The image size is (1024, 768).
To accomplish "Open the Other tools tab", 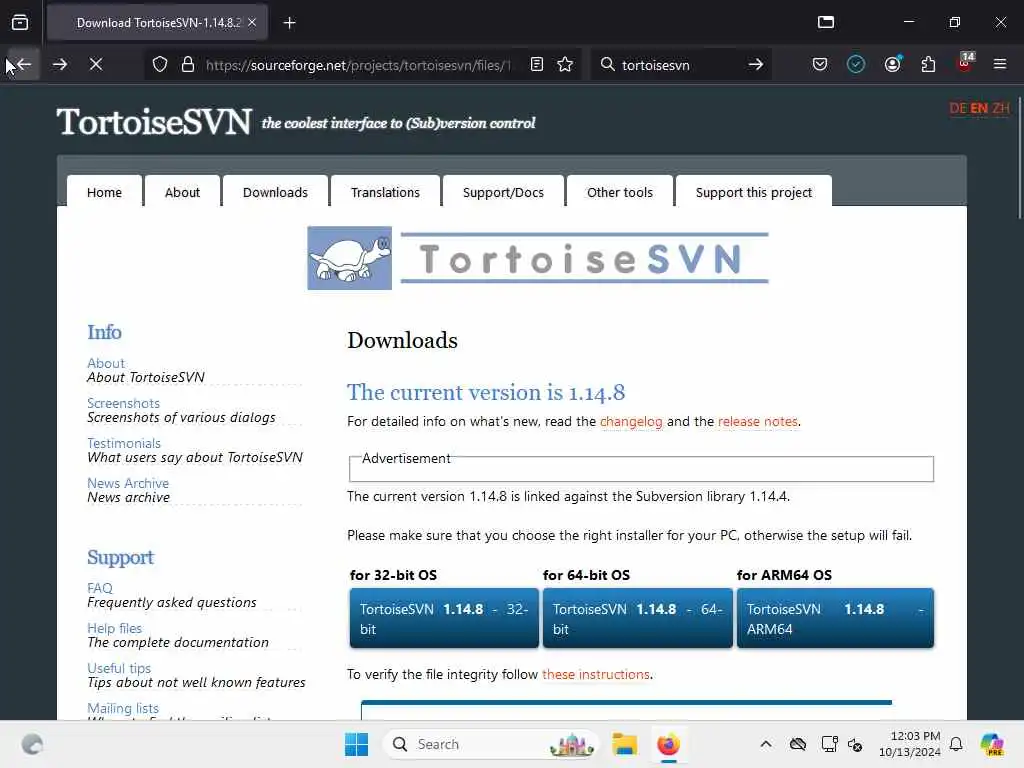I will pyautogui.click(x=620, y=192).
